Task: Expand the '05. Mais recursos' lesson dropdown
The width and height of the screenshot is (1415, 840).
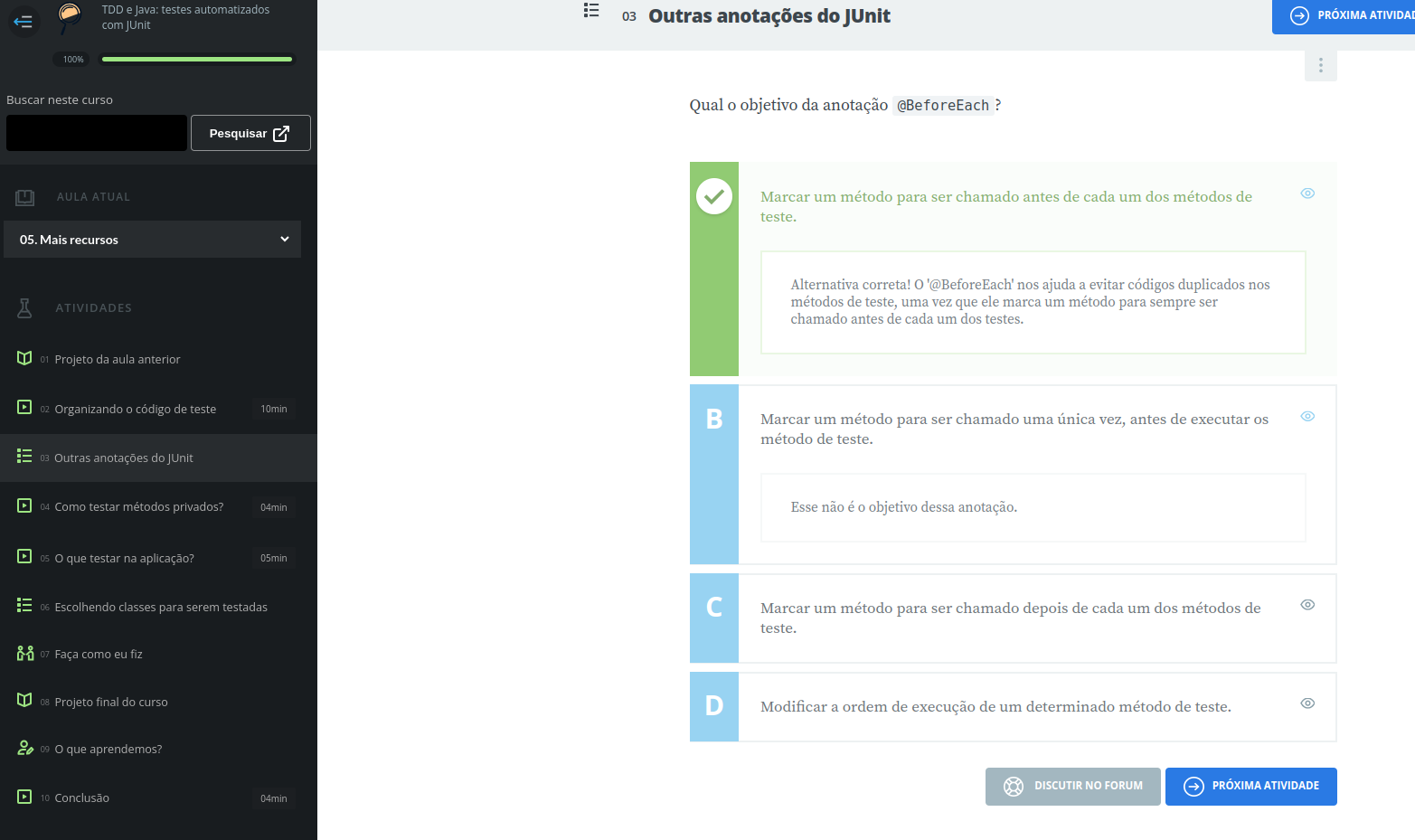Action: pos(152,240)
